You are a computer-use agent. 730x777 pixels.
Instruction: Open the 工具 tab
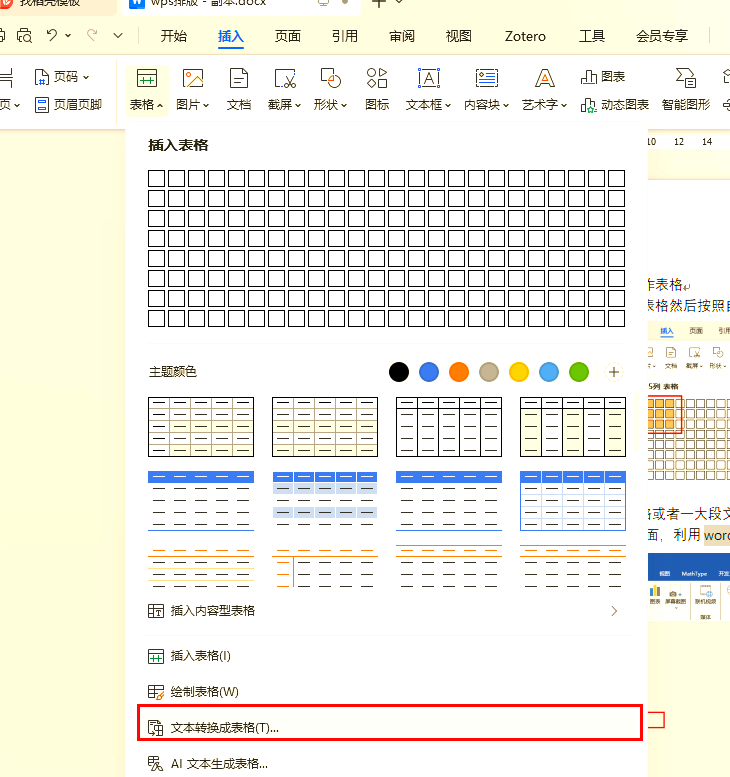point(592,36)
